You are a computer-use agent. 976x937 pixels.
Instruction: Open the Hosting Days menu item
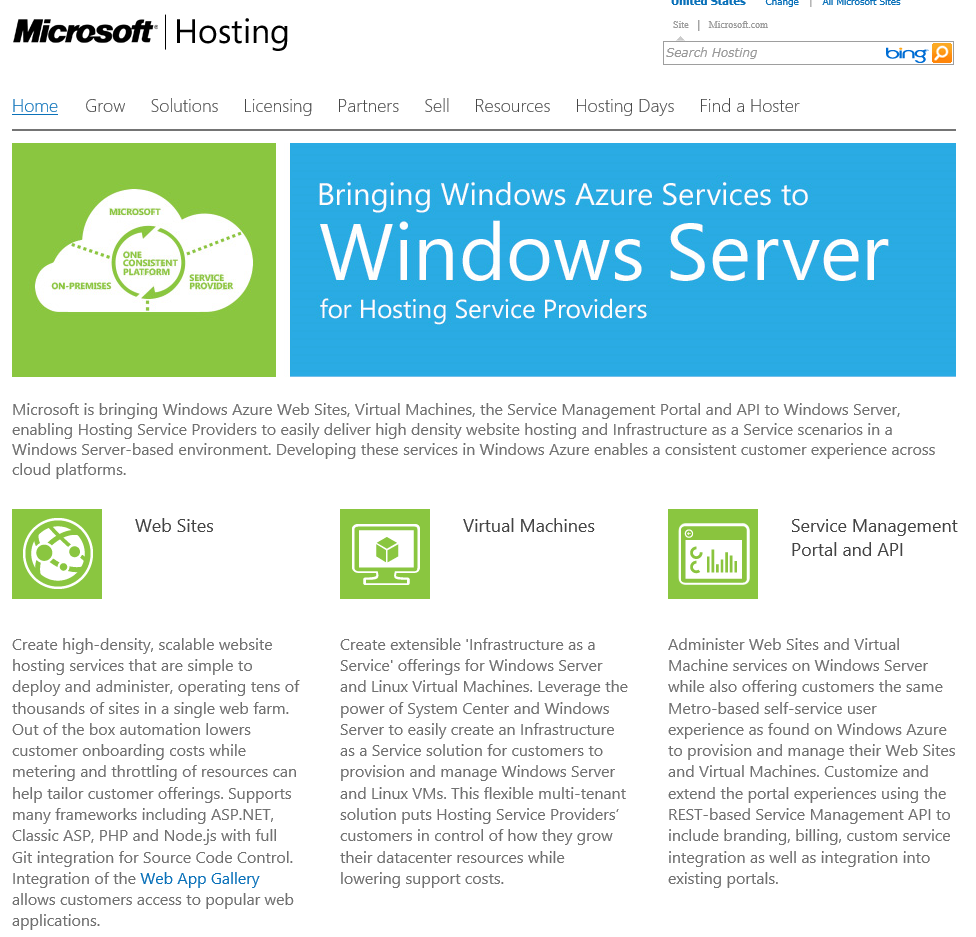(624, 106)
